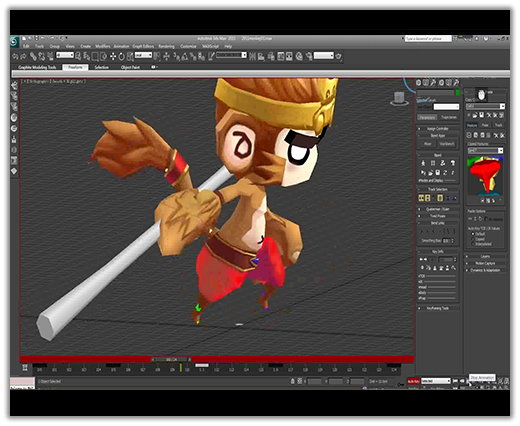The height and width of the screenshot is (426, 520).
Task: Switch to the Object Paint ribbon tab
Action: coord(130,67)
